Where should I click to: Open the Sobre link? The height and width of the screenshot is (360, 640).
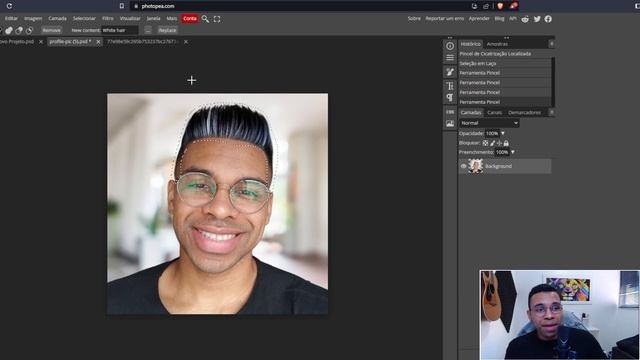(414, 18)
